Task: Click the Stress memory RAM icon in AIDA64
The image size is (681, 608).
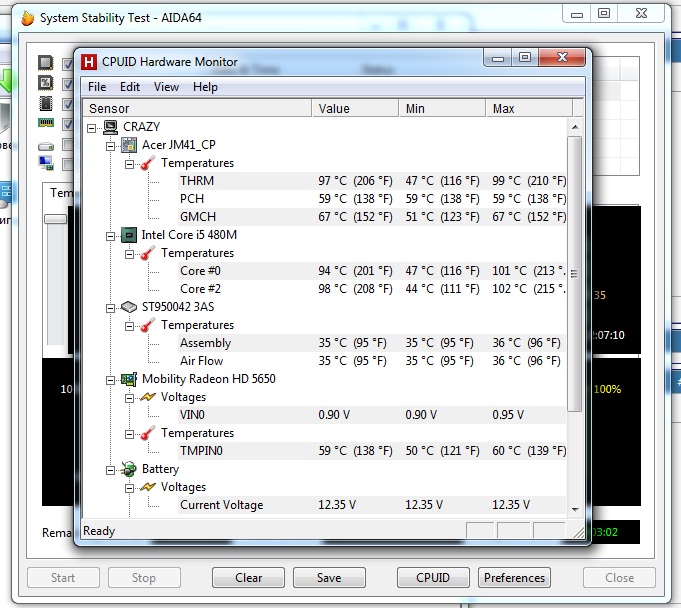Action: tap(46, 123)
